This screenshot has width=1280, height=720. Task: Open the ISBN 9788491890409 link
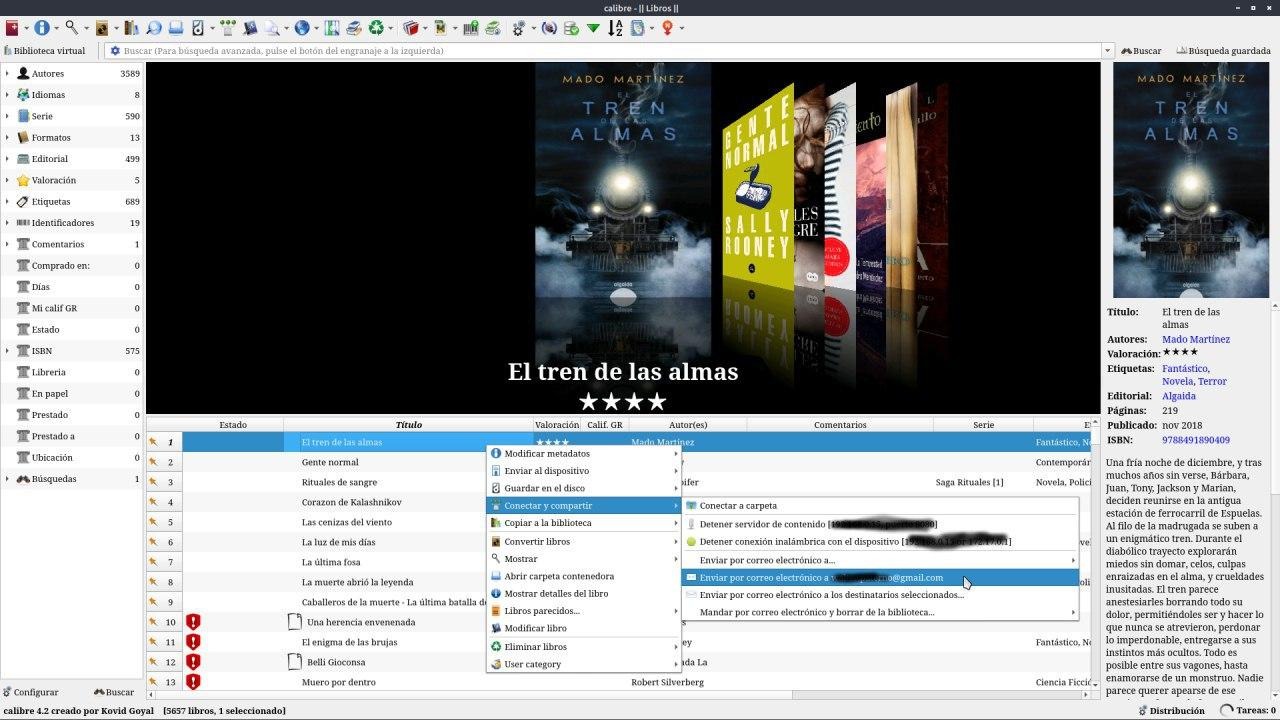[x=1196, y=440]
